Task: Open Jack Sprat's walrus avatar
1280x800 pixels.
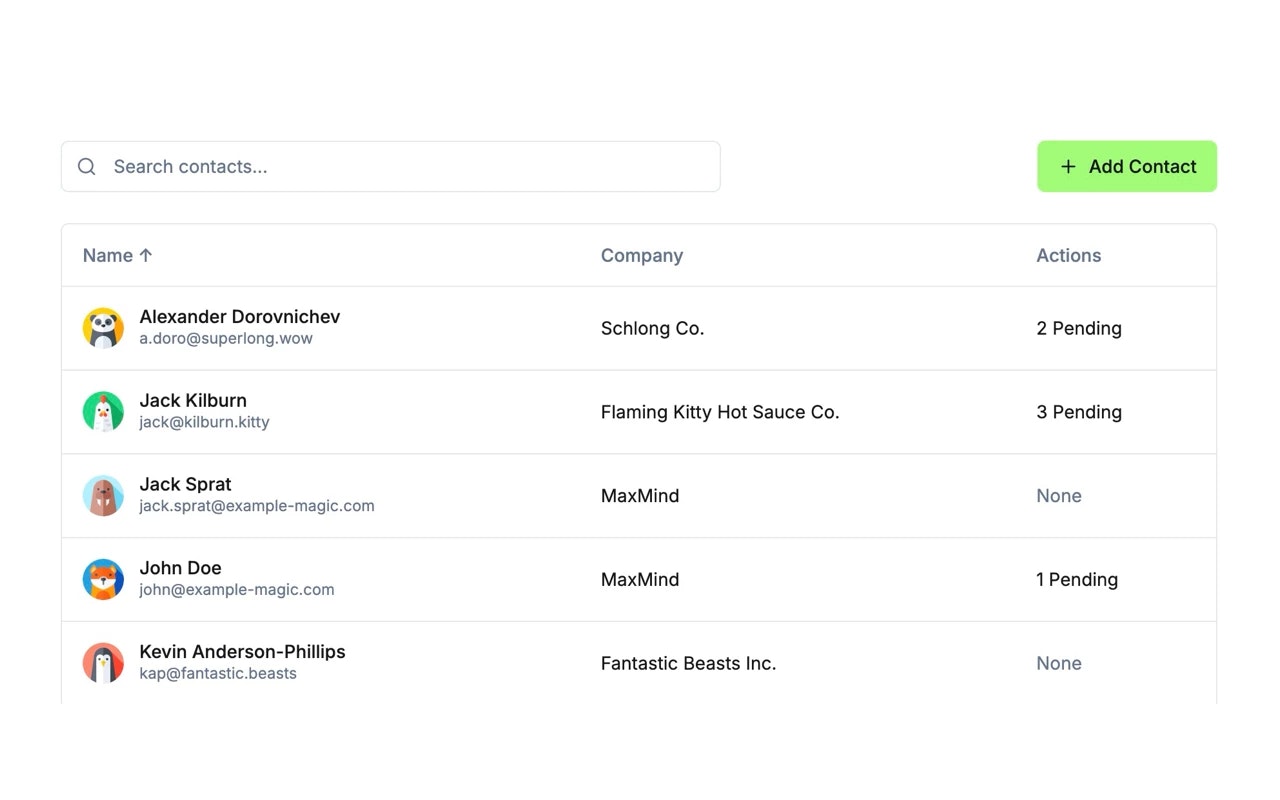Action: coord(103,496)
